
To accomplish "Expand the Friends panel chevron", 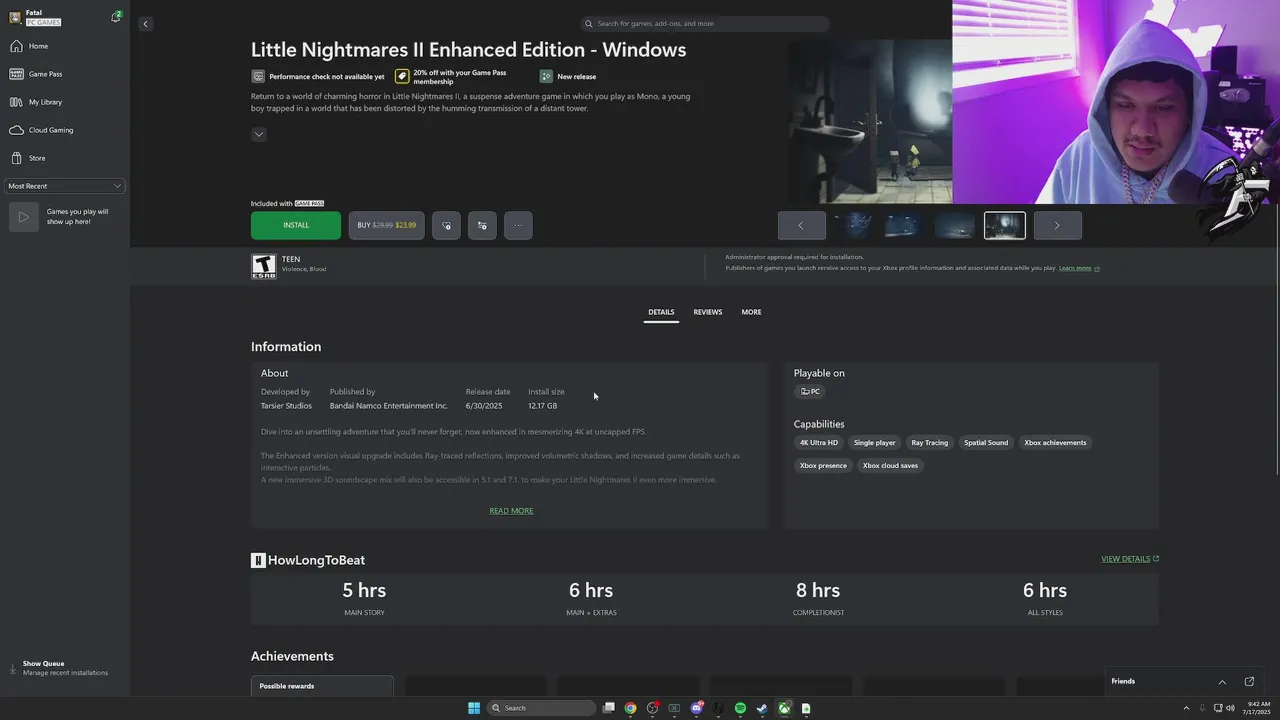I will pyautogui.click(x=1222, y=682).
